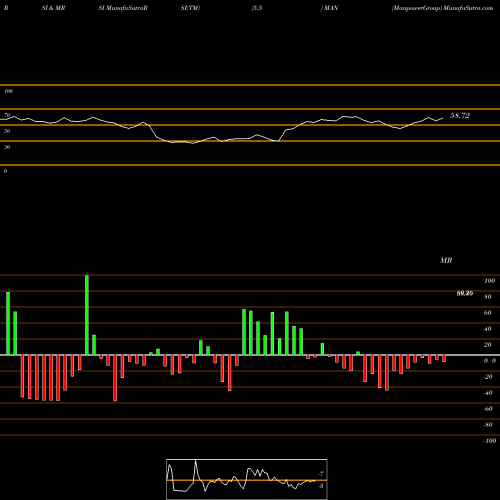Image resolution: width=500 pixels, height=500 pixels.
Task: Click the -100 label on MR axis
Action: point(490,441)
